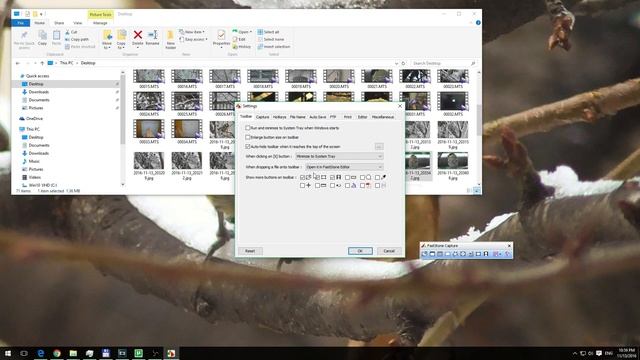The image size is (640, 360).
Task: Click the Cancel button in Settings
Action: tap(389, 251)
